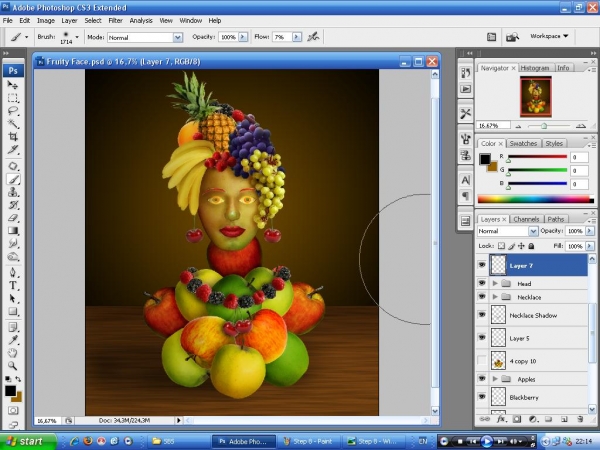Select the Rectangular Marquee tool

(13, 98)
